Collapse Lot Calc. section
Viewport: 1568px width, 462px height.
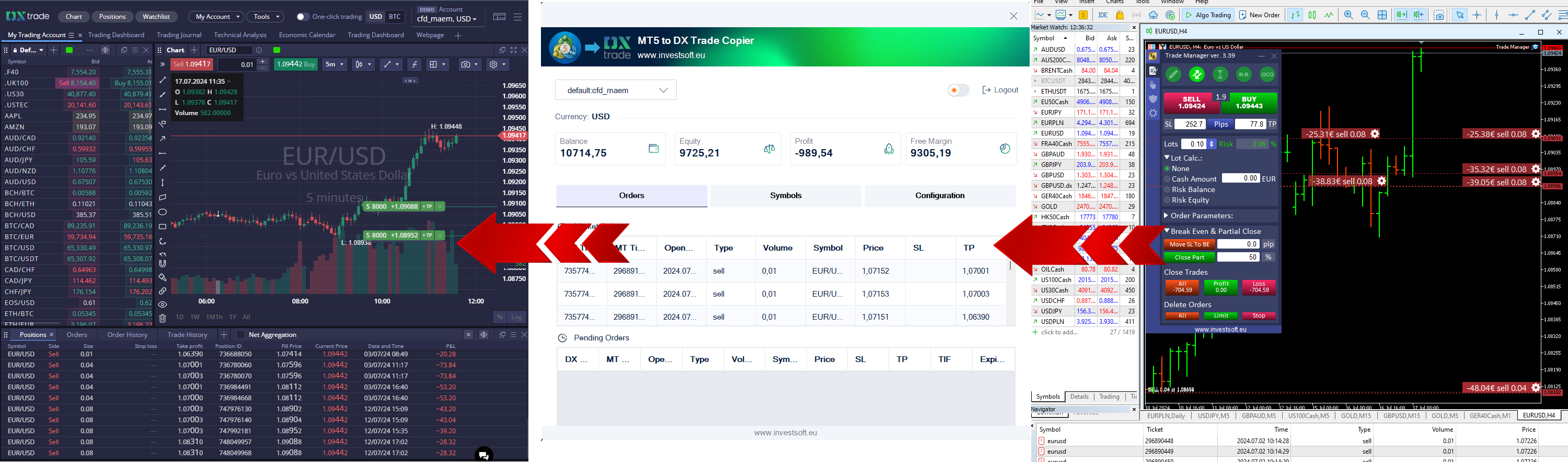point(1167,158)
